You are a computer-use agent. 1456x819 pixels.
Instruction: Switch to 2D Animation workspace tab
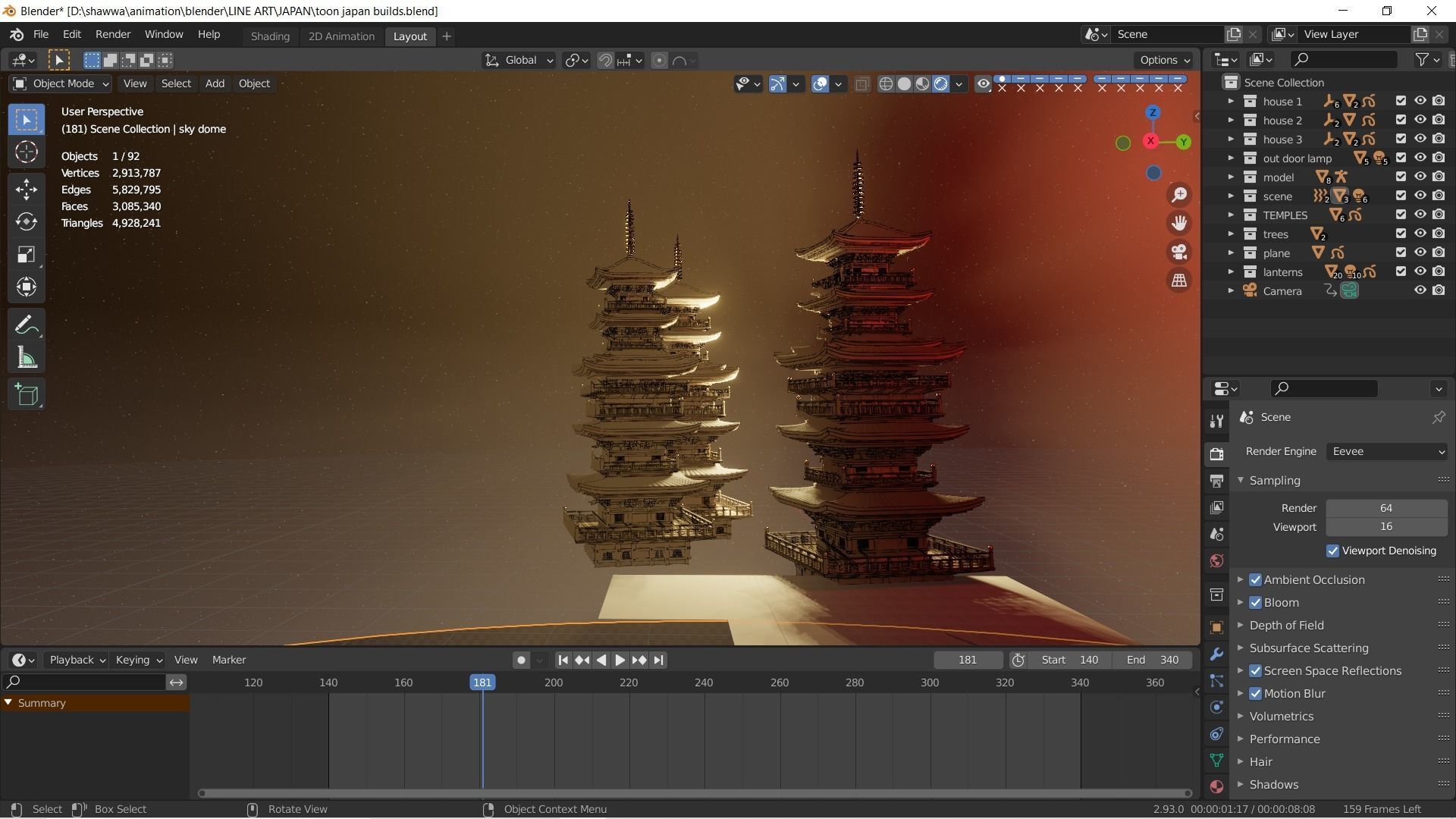click(x=341, y=36)
